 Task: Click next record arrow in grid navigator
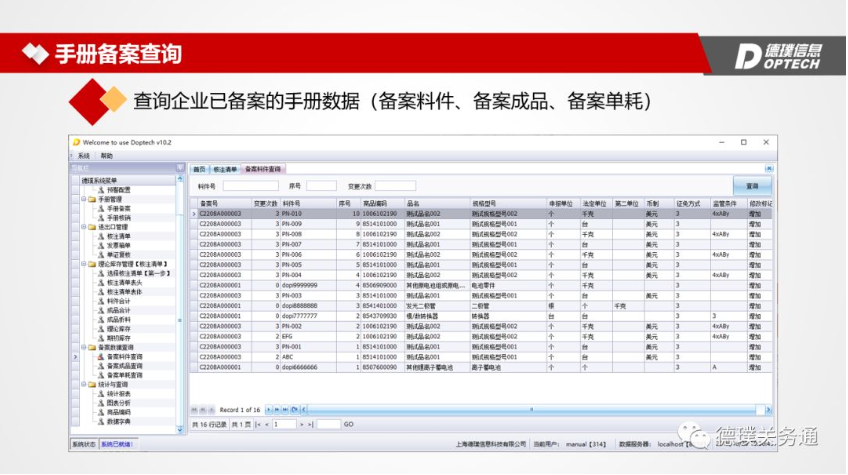point(270,409)
